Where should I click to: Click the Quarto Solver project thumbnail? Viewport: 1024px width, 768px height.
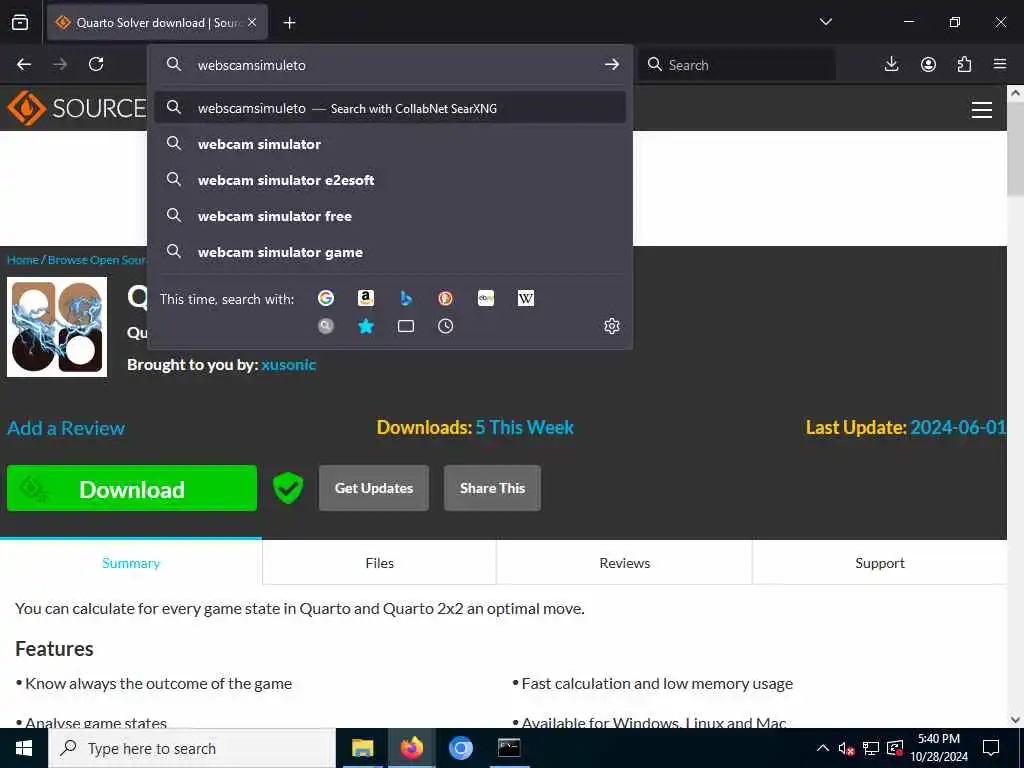(x=57, y=327)
